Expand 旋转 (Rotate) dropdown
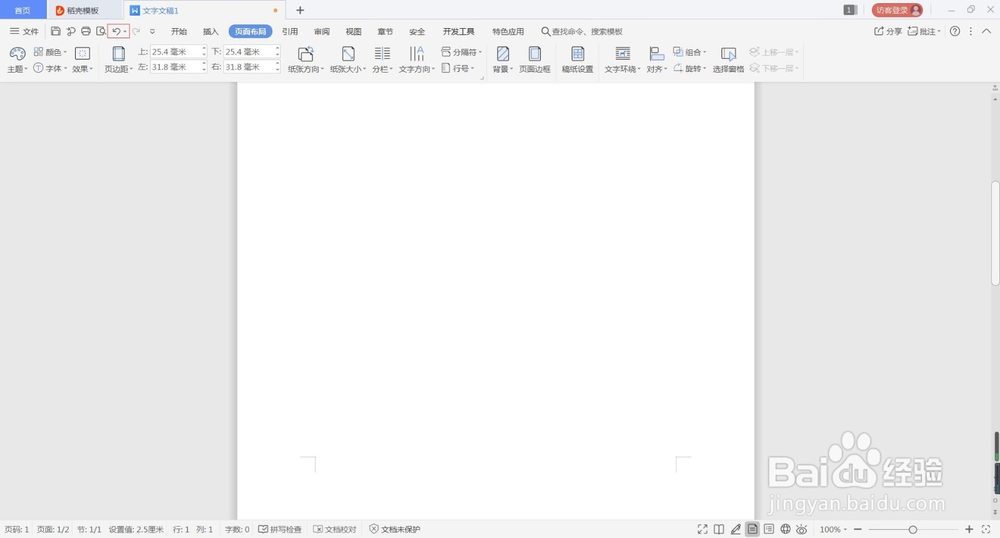This screenshot has width=1000, height=538. [689, 68]
